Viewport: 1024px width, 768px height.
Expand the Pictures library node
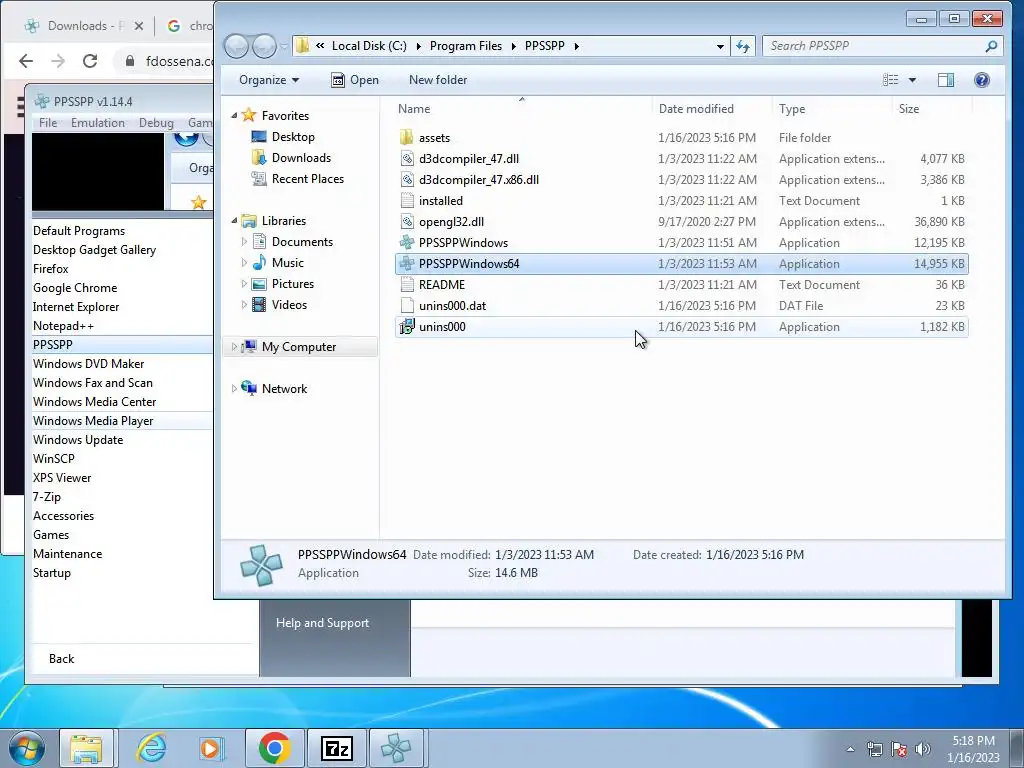click(244, 283)
